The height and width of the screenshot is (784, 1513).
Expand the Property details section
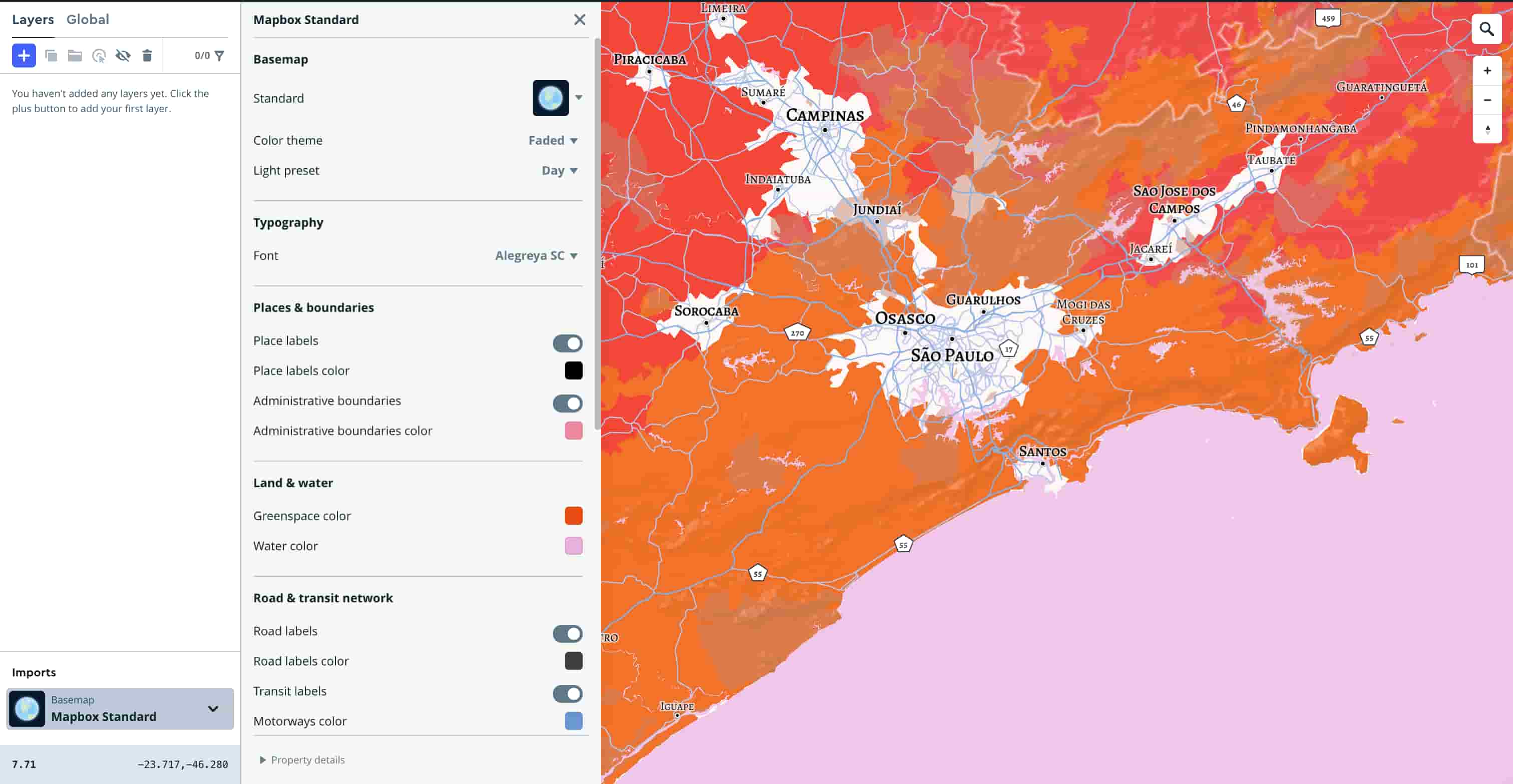pyautogui.click(x=302, y=759)
